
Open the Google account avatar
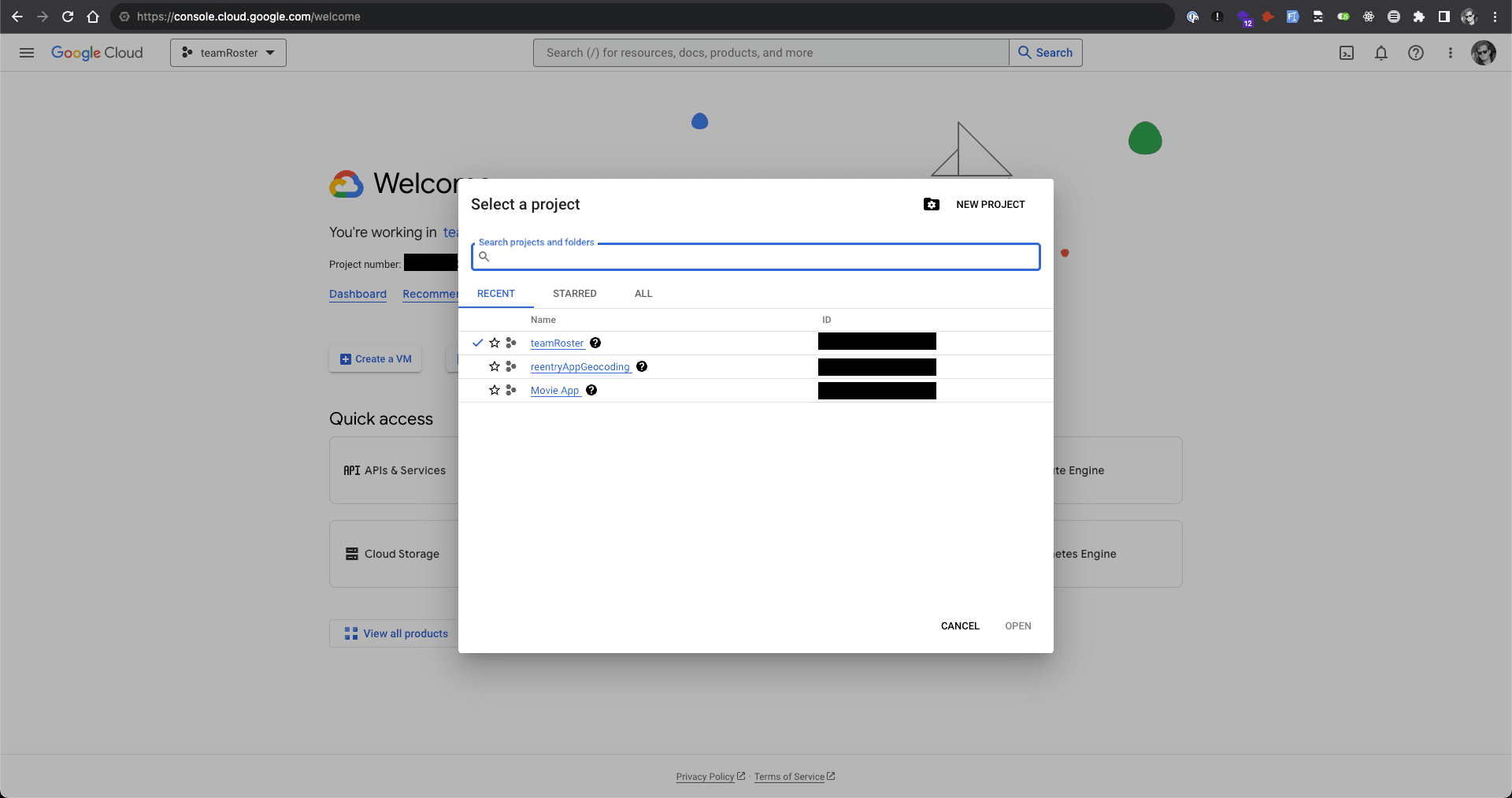point(1484,53)
